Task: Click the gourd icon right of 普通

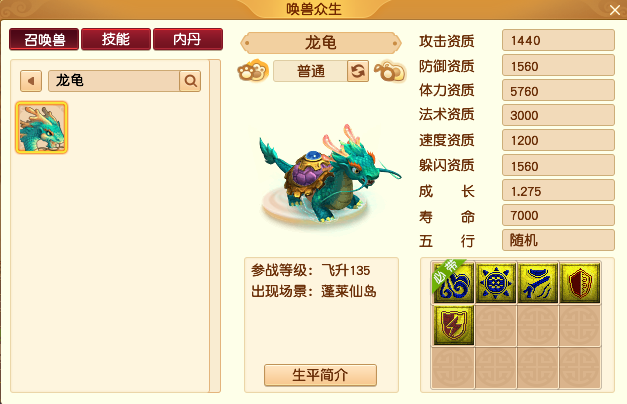Action: click(x=390, y=71)
